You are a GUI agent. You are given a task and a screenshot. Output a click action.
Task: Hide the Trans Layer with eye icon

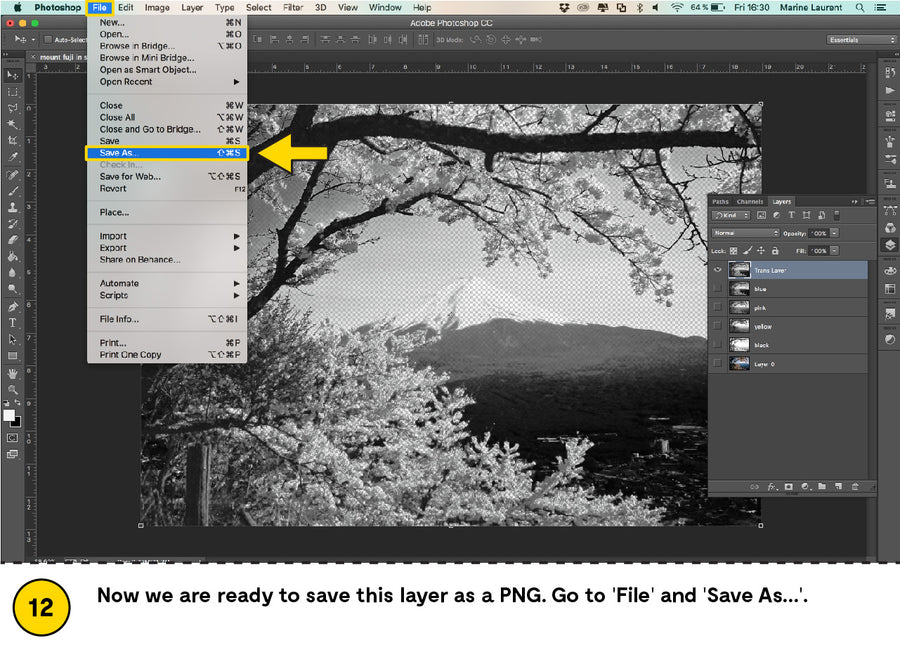coord(717,270)
